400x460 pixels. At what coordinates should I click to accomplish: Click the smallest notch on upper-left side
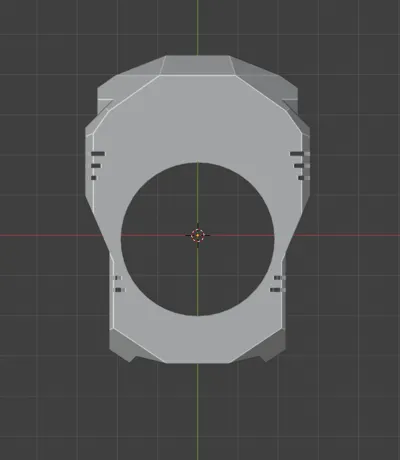click(x=94, y=178)
